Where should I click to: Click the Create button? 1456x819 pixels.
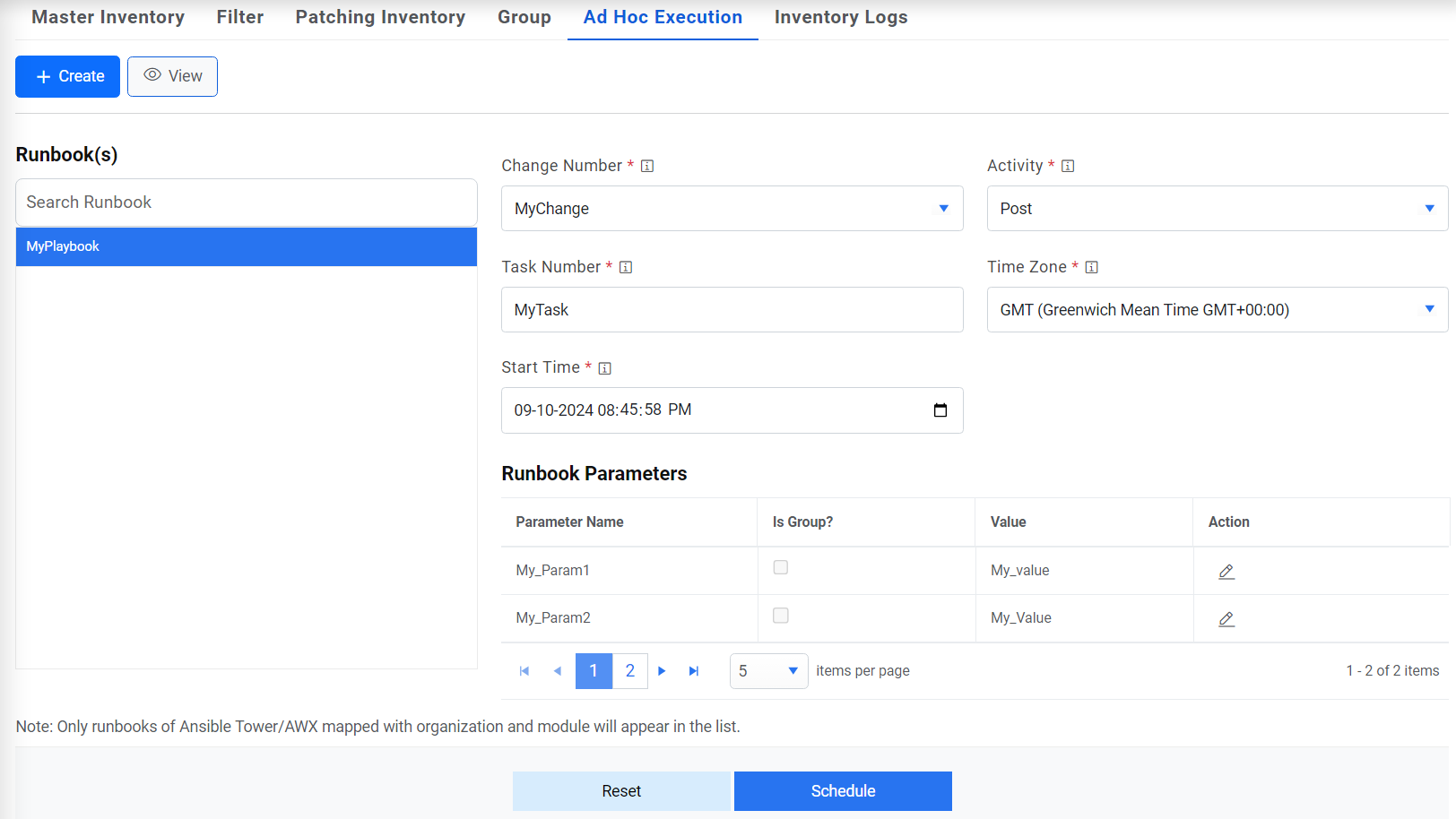(x=67, y=76)
